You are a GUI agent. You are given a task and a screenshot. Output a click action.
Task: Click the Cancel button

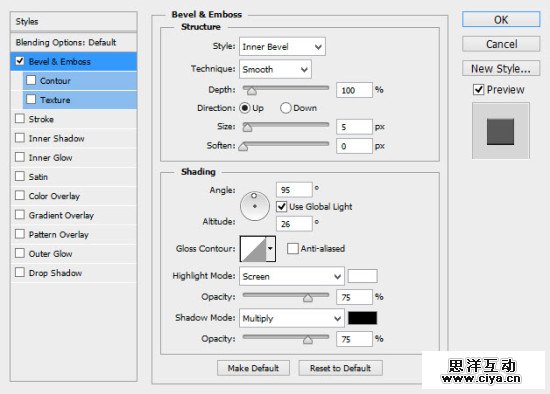coord(501,44)
